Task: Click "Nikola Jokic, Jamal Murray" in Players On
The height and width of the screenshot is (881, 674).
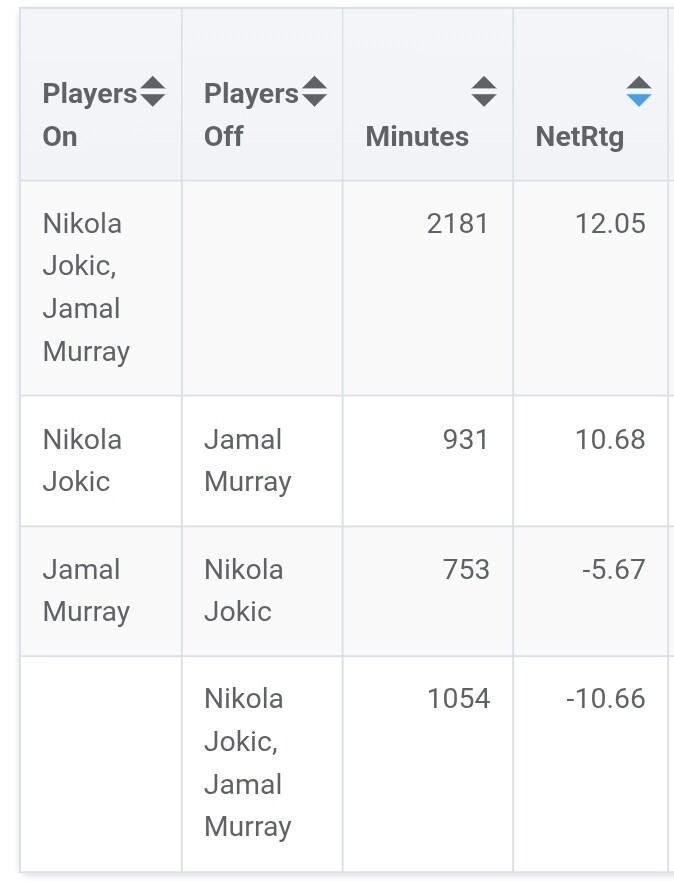Action: 86,287
